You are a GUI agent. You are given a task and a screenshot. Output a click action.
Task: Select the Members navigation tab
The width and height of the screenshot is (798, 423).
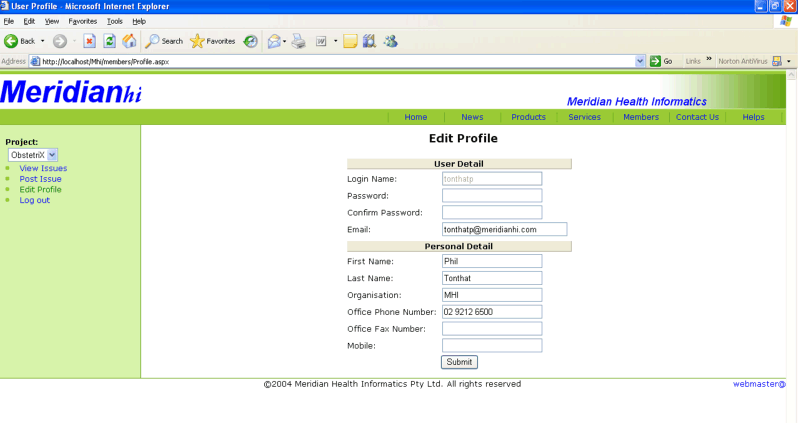click(x=641, y=117)
